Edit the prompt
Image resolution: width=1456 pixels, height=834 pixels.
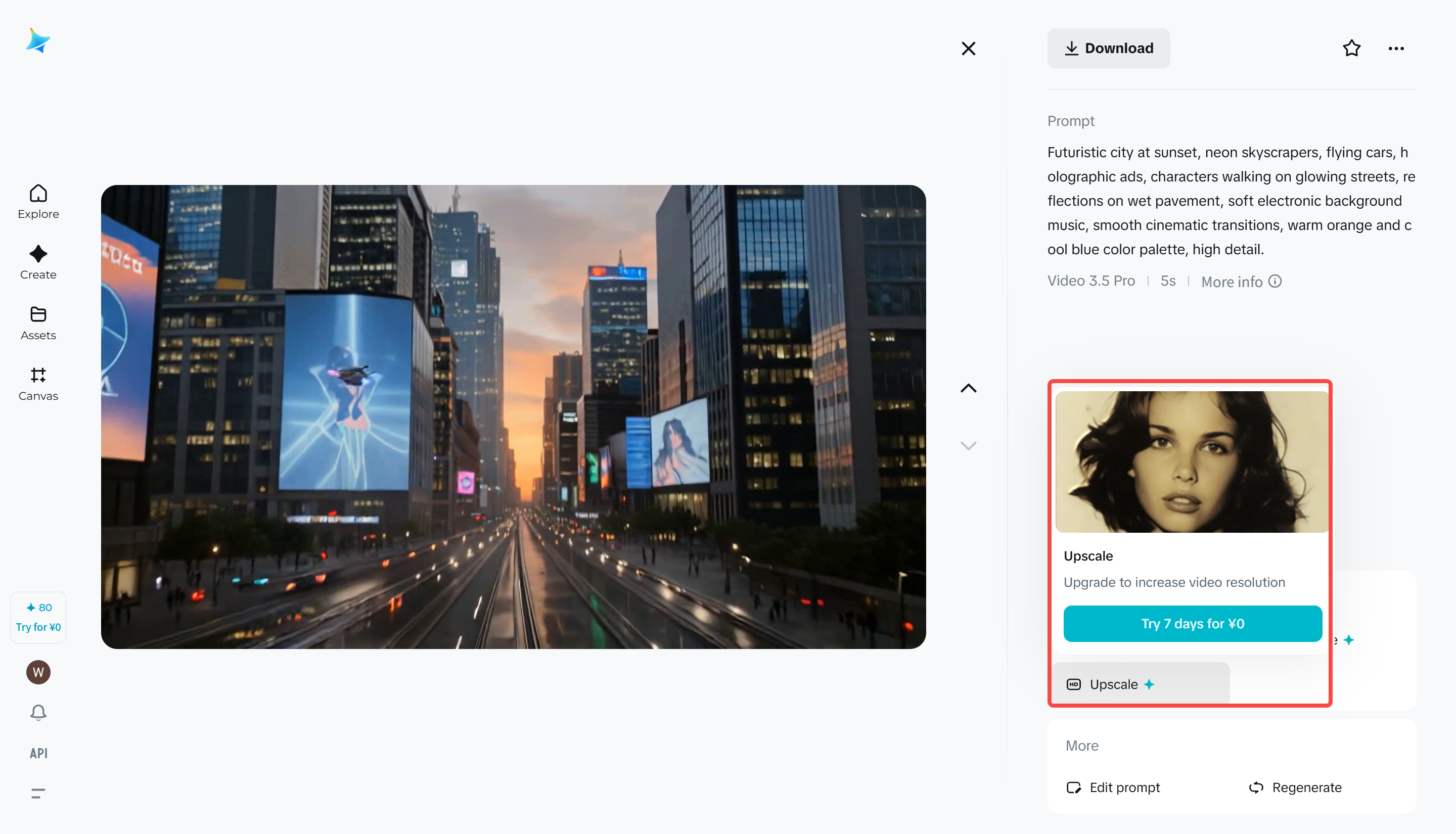[1113, 787]
